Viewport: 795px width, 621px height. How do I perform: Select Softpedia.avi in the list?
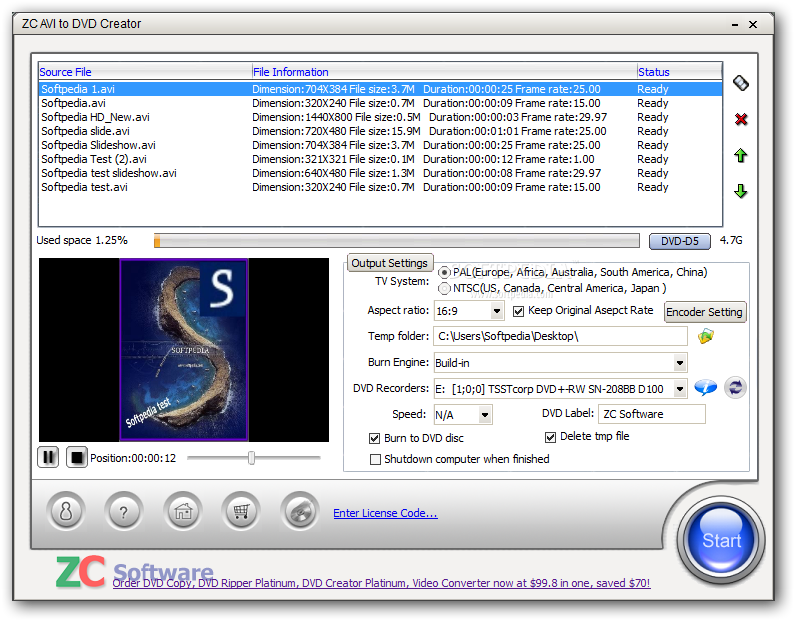coord(380,103)
